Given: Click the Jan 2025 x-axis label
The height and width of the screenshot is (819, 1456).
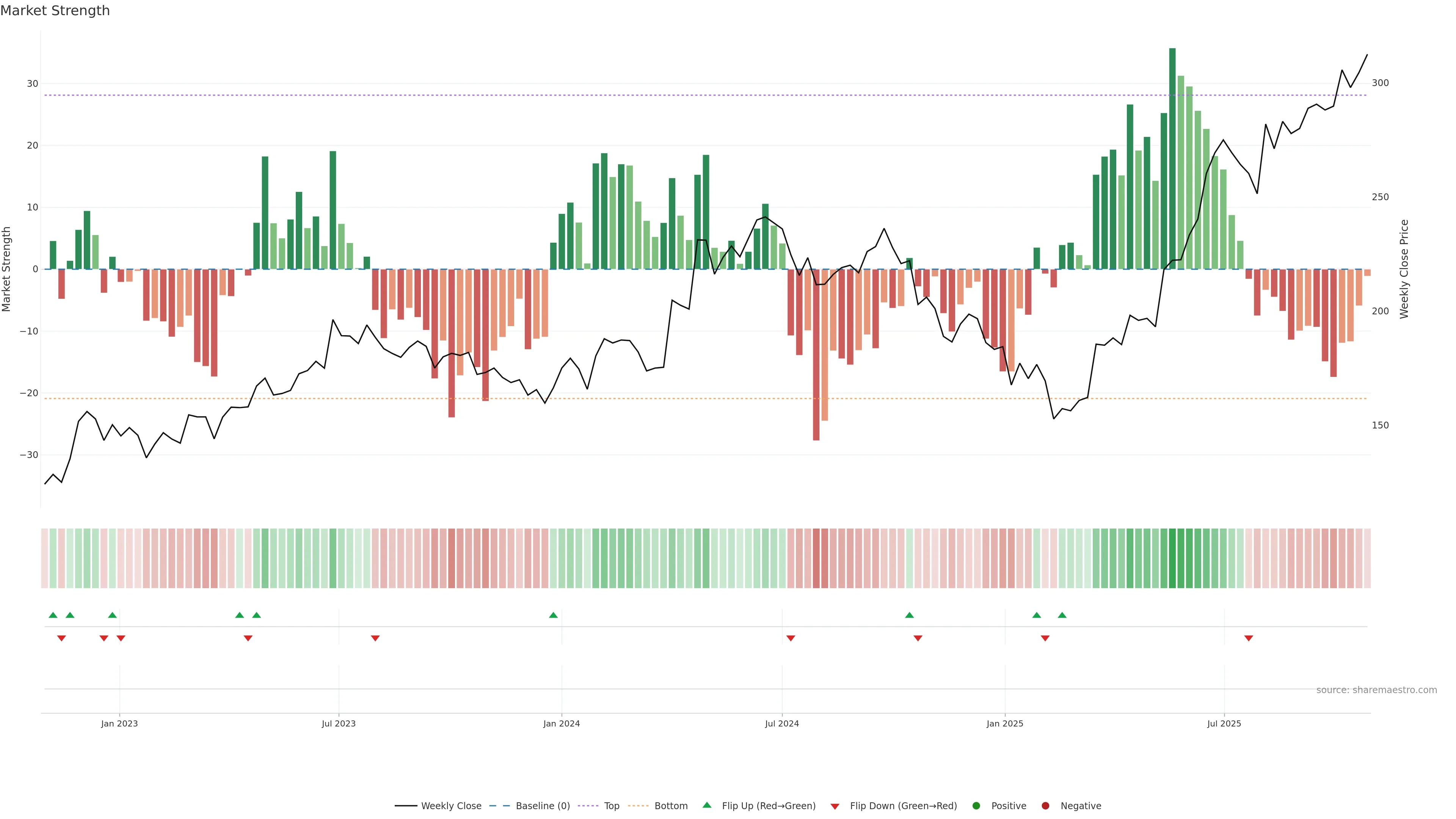Looking at the screenshot, I should pos(1005,723).
